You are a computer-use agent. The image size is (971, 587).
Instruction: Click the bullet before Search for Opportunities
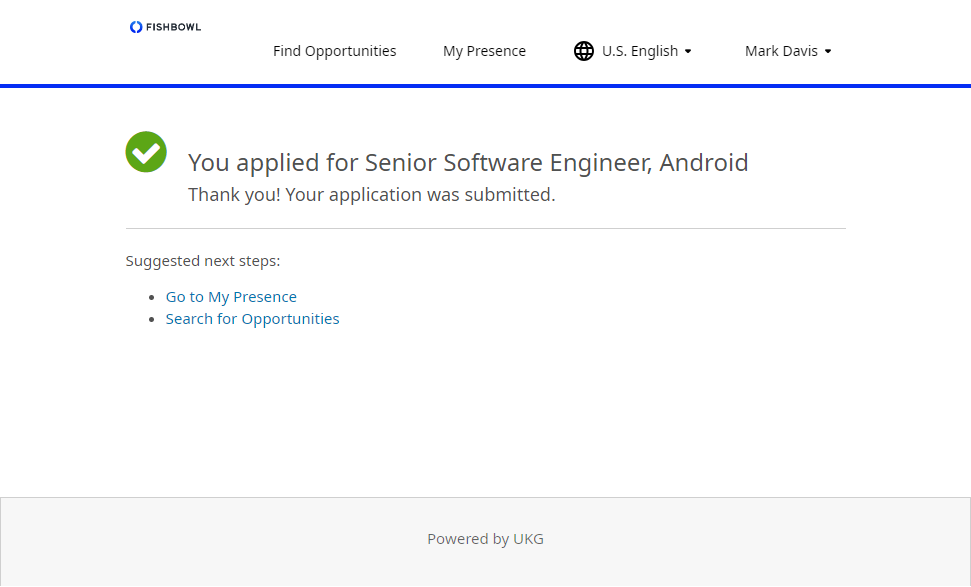point(152,320)
